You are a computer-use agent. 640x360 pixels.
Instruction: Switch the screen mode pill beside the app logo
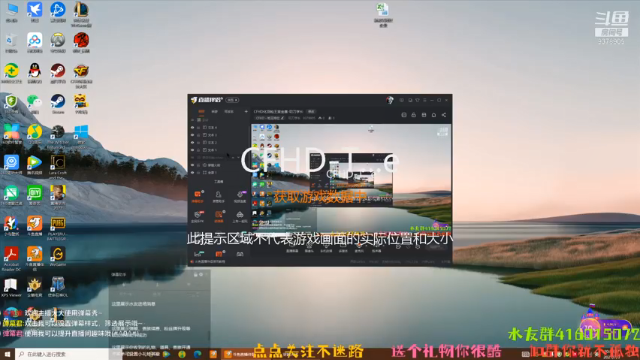233,100
